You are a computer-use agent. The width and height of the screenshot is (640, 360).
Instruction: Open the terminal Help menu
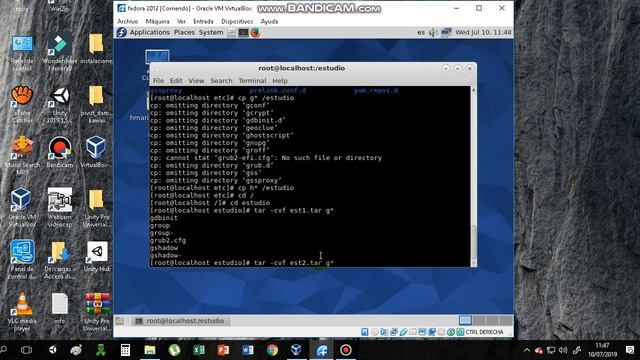click(x=280, y=81)
